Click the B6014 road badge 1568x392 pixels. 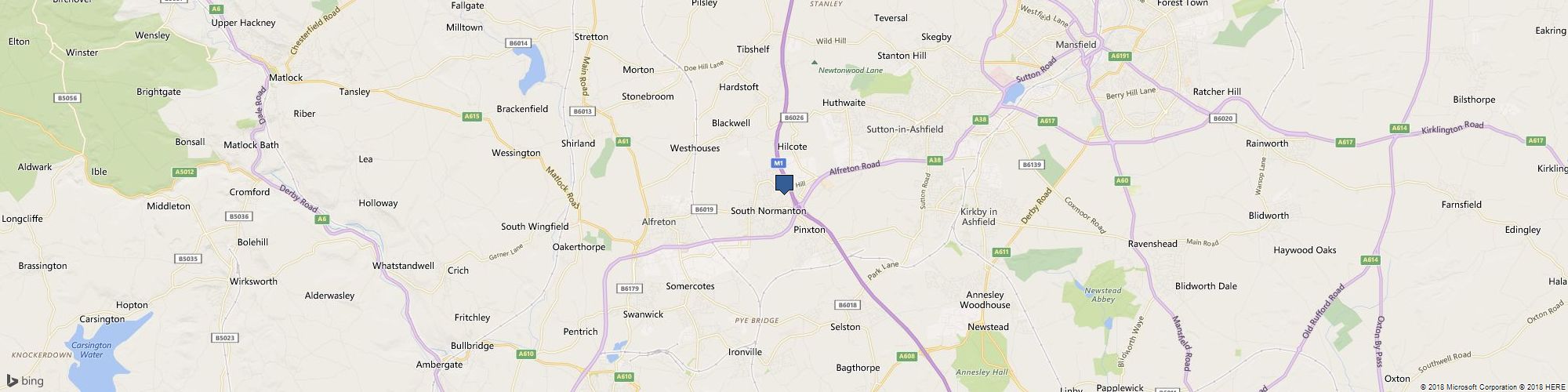click(x=519, y=43)
